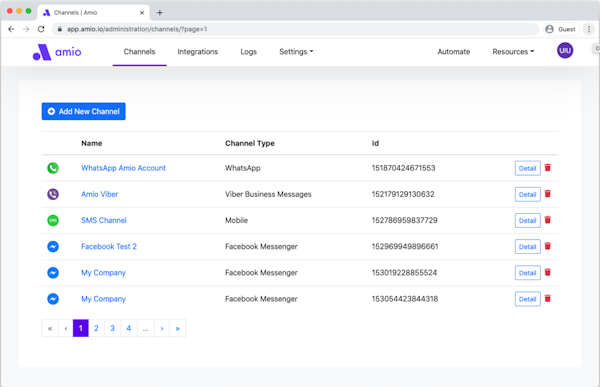Expand the Settings dropdown

coord(296,52)
